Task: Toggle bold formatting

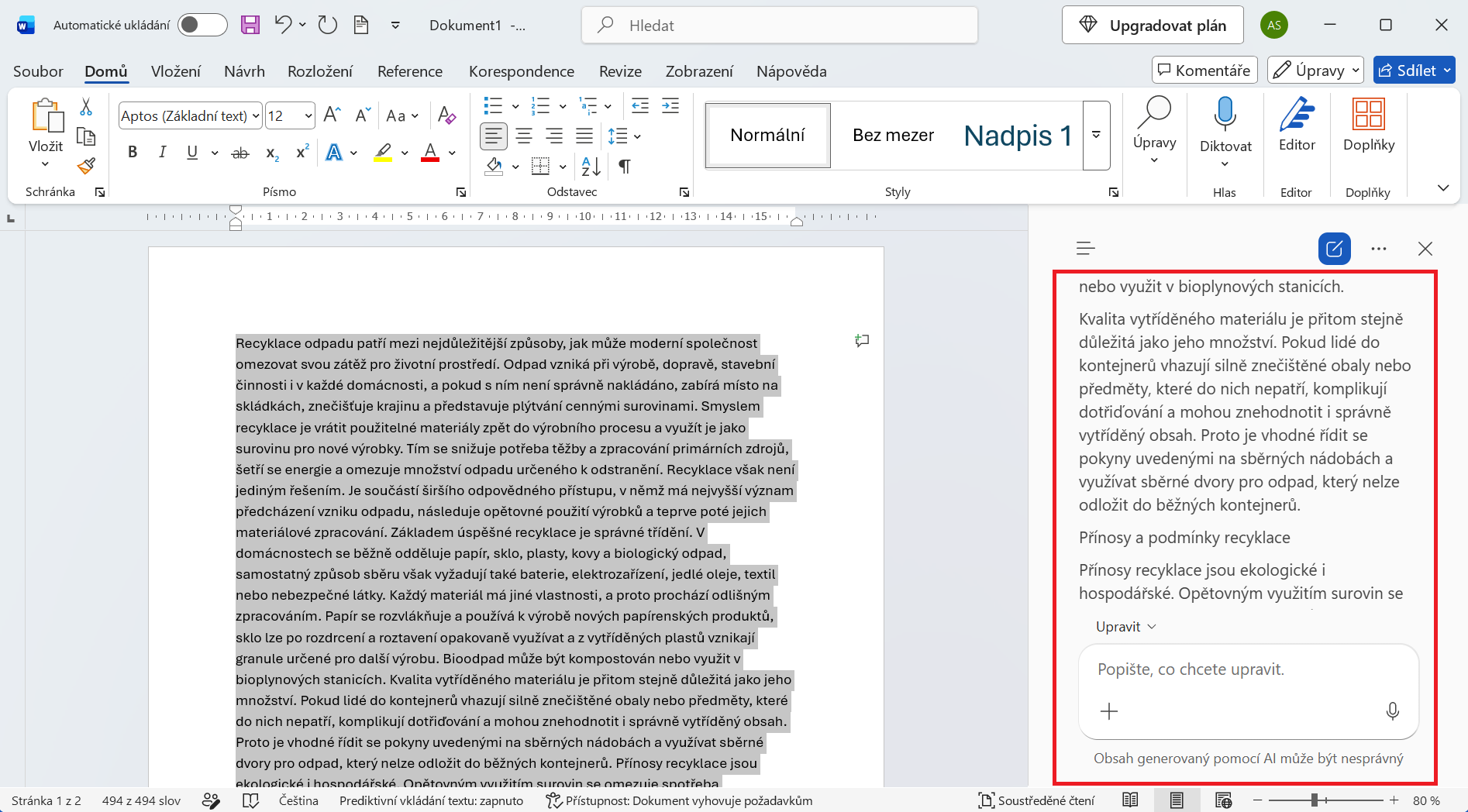Action: 133,152
